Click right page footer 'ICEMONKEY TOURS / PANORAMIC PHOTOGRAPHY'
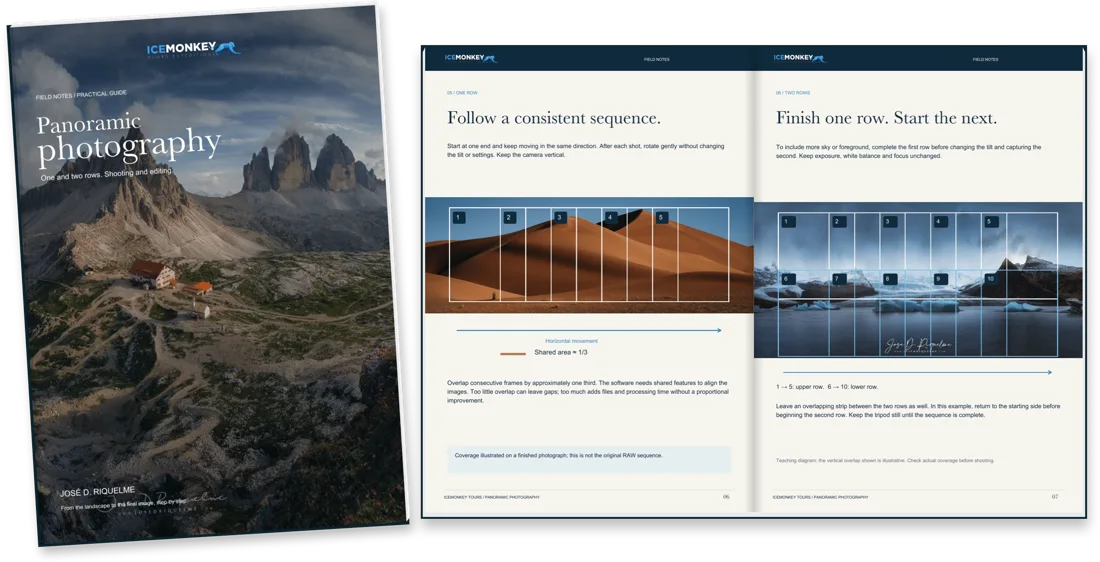1100x562 pixels. [x=820, y=497]
